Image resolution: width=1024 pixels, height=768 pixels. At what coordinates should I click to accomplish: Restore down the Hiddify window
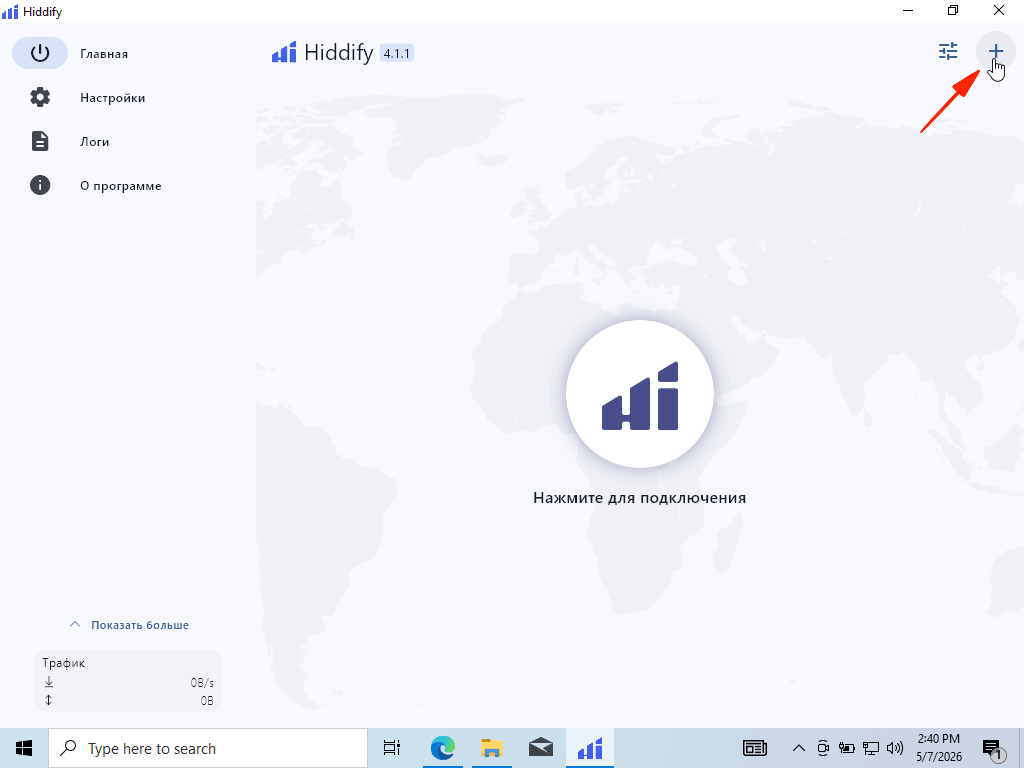953,10
